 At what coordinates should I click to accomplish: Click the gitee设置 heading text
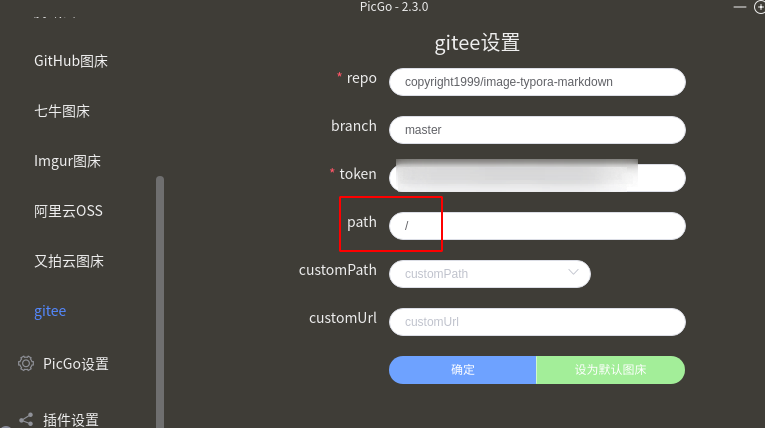477,43
